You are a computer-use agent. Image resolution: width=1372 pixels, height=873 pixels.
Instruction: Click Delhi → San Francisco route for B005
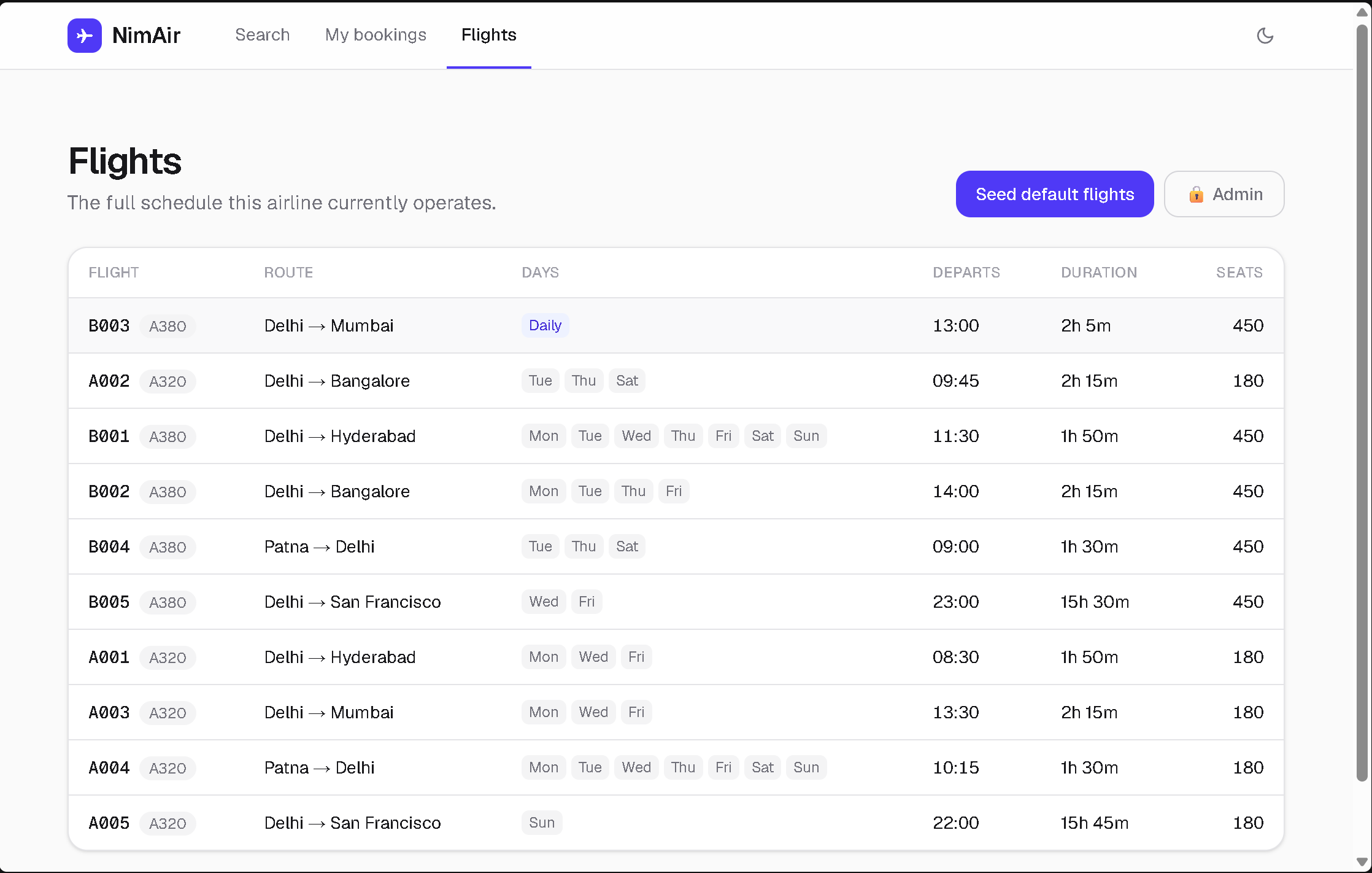click(352, 602)
